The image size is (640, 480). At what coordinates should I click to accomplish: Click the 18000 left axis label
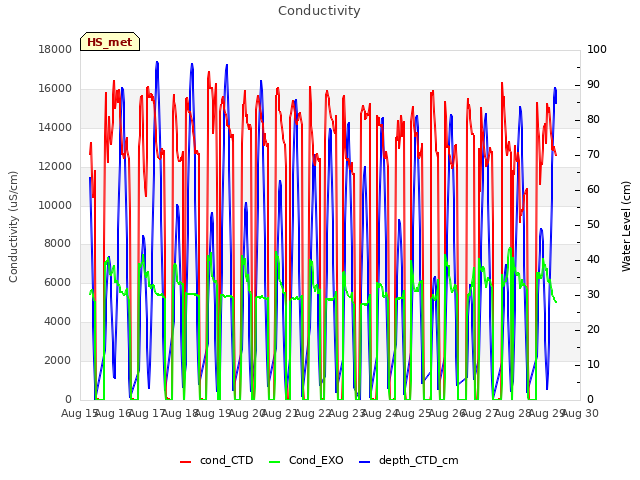[x=55, y=49]
